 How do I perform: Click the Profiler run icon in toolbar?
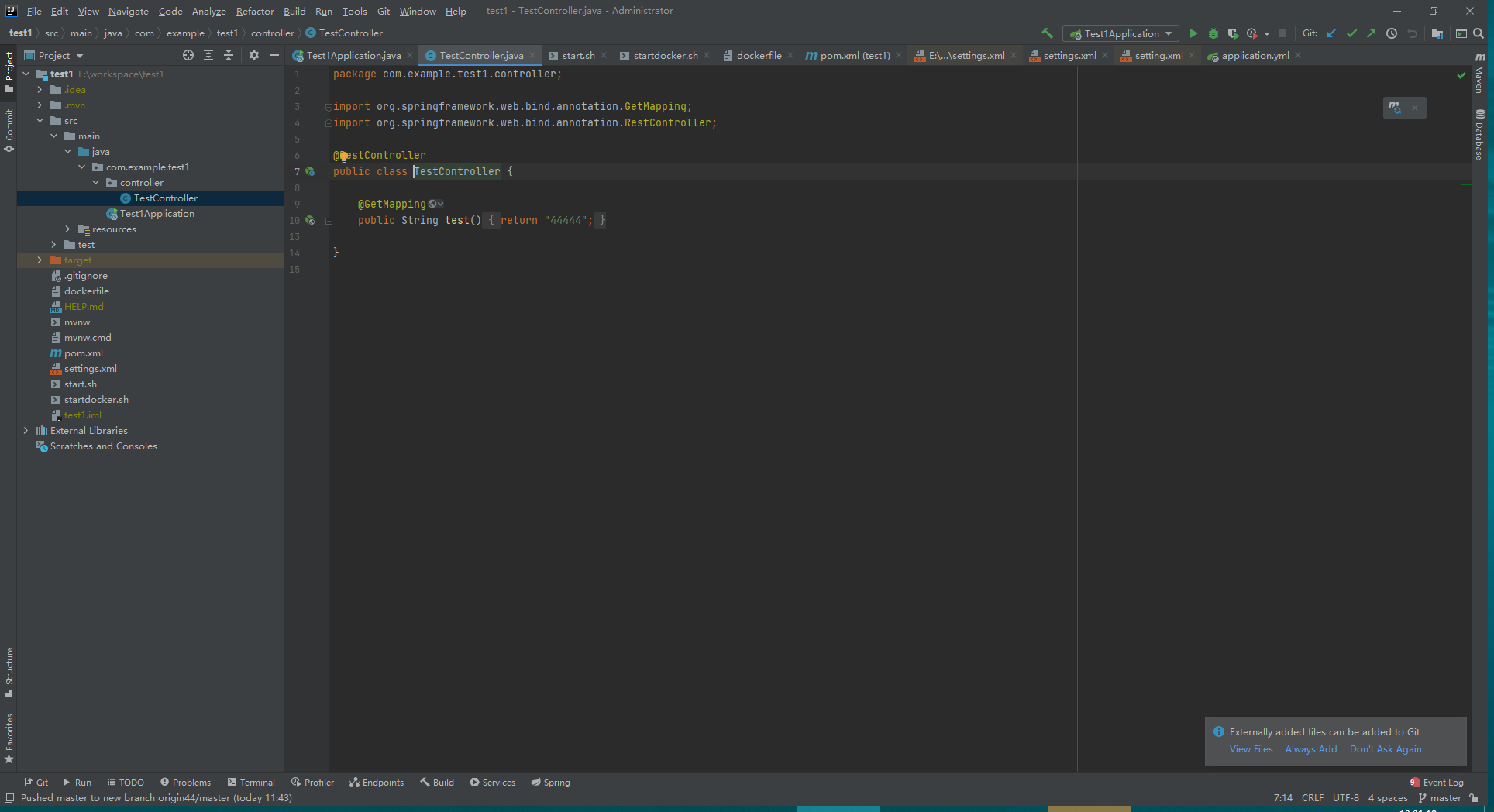coord(1252,33)
